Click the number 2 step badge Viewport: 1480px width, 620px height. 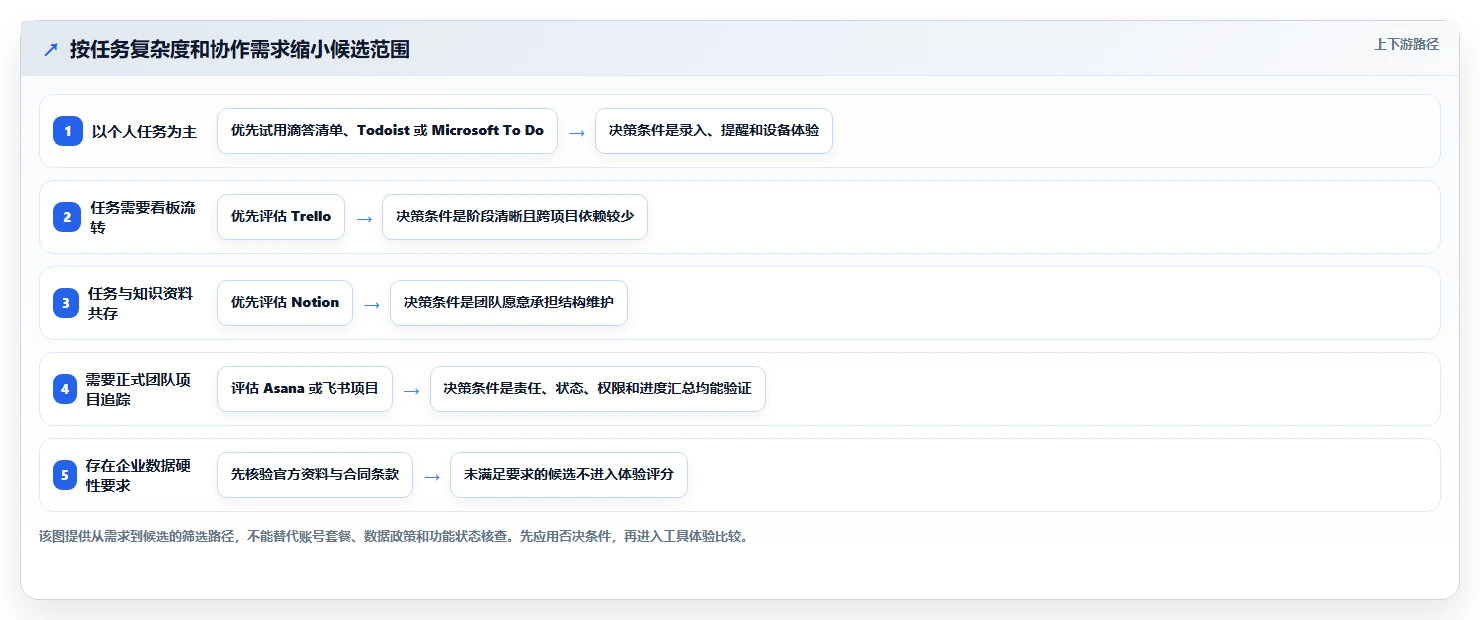tap(68, 217)
